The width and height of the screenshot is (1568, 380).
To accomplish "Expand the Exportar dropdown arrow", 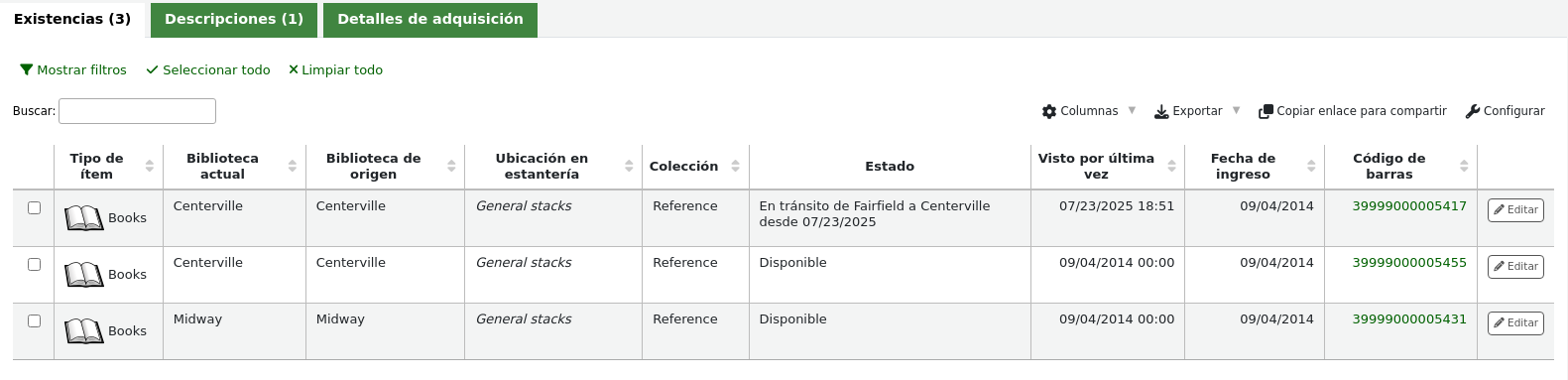I will [x=1236, y=110].
